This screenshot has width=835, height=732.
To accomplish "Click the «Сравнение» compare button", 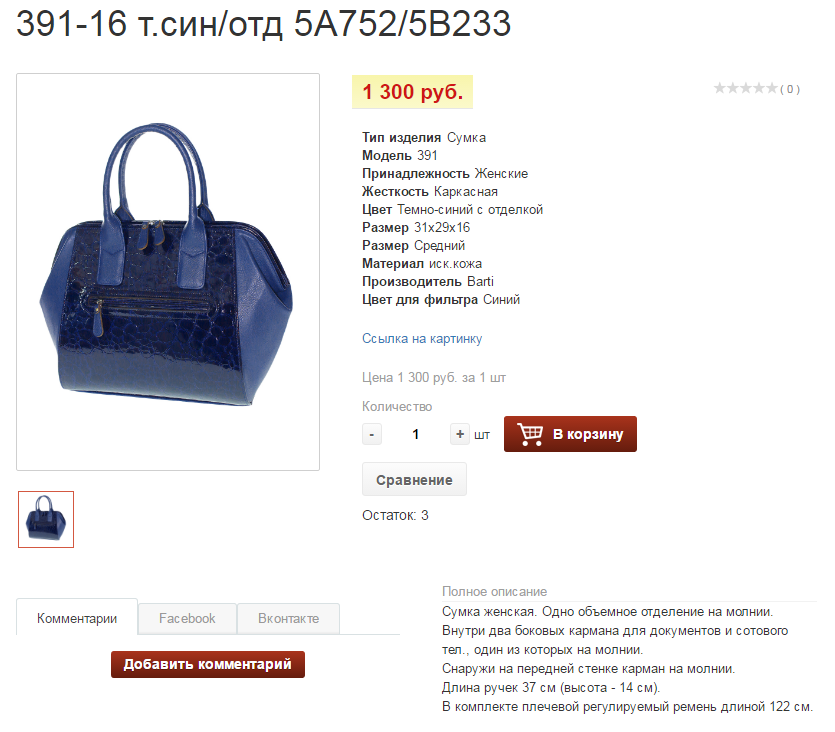I will click(x=414, y=480).
